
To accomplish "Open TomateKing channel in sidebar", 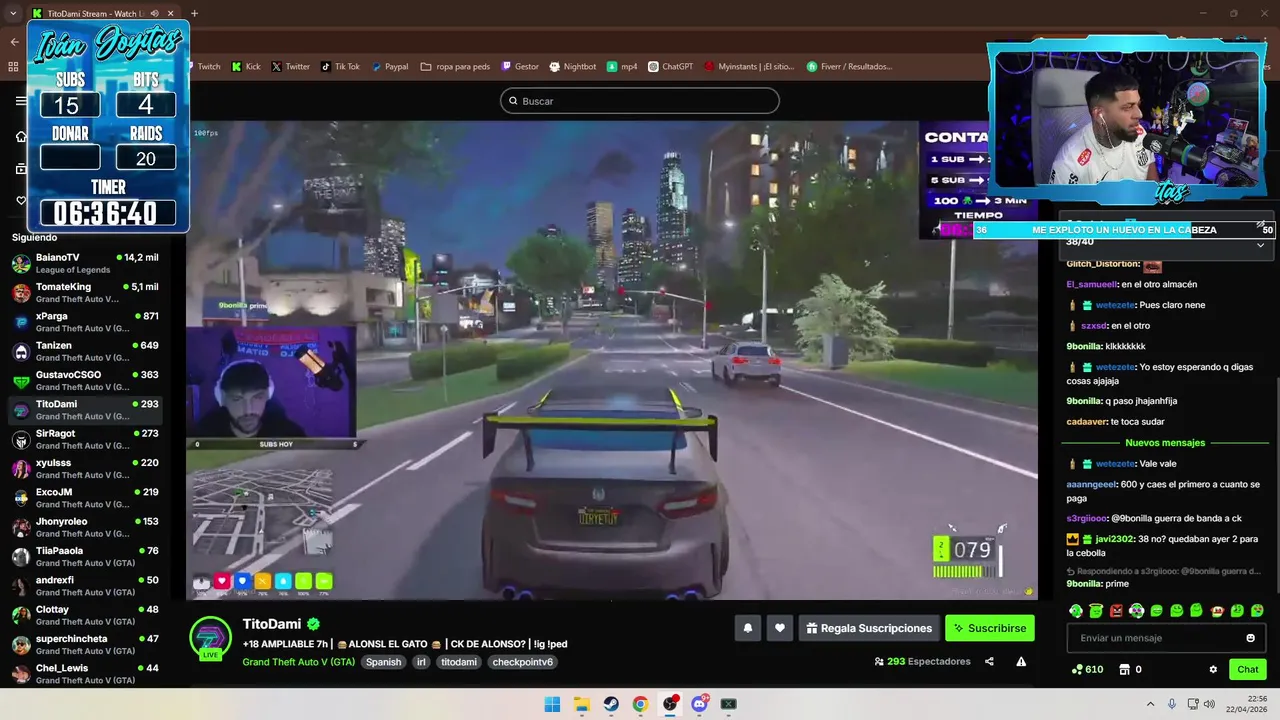I will pyautogui.click(x=85, y=293).
